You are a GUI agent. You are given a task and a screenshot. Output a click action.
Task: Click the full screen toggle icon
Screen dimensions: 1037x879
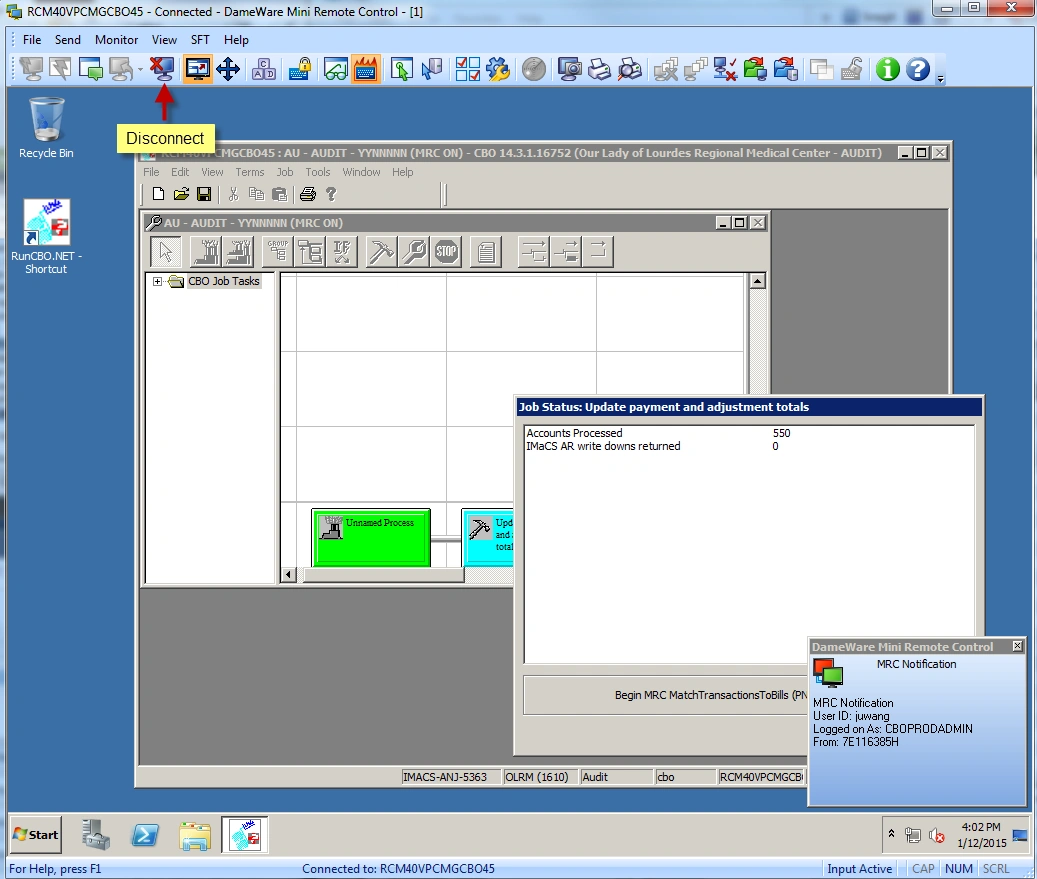point(198,69)
